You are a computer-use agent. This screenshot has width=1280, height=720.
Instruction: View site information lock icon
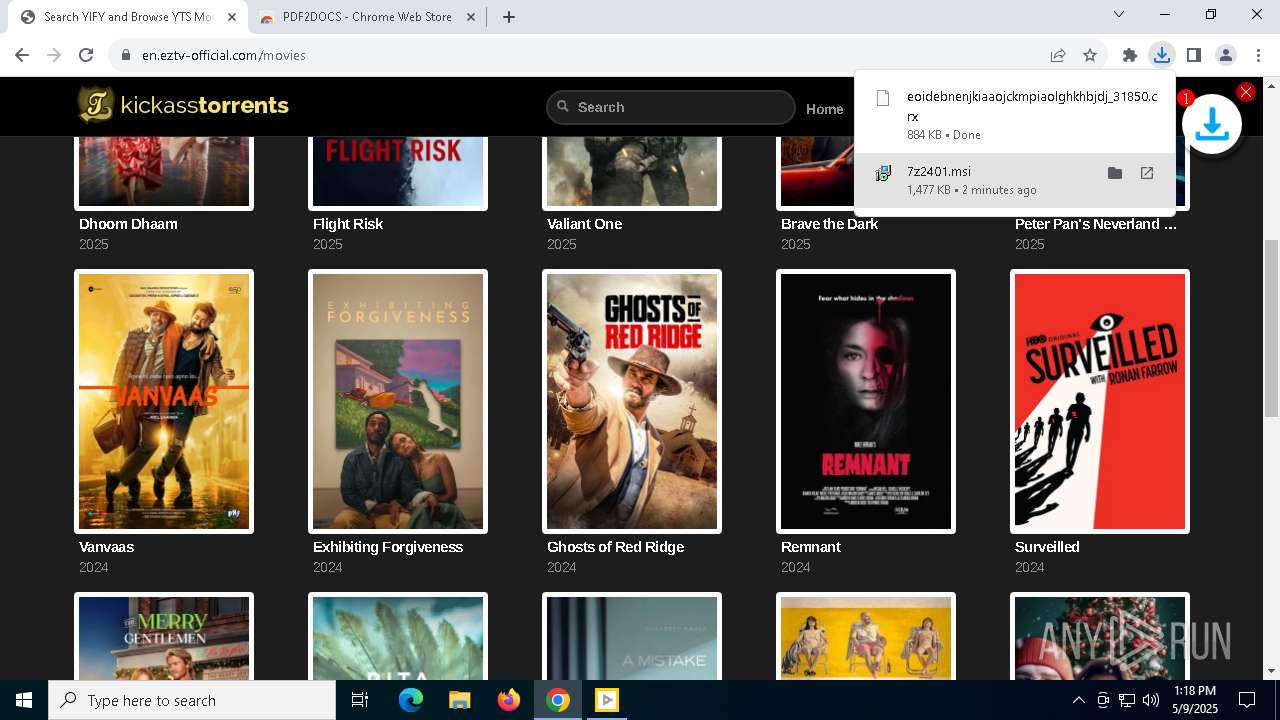(x=126, y=55)
